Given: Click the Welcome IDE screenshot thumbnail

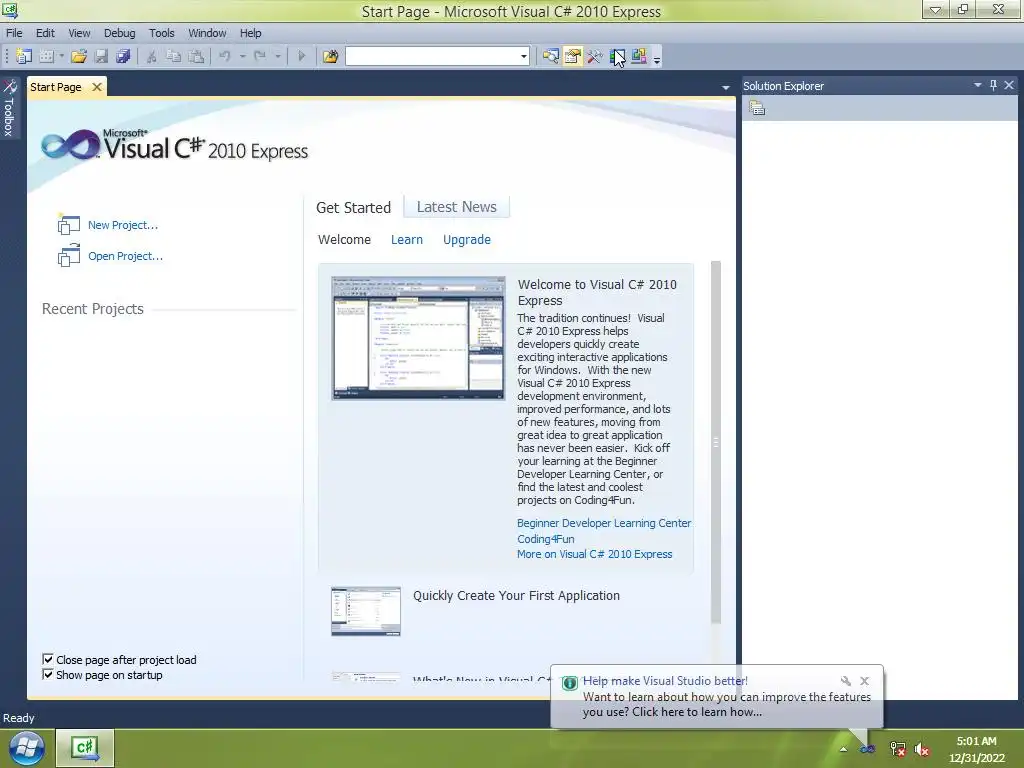Looking at the screenshot, I should pyautogui.click(x=418, y=338).
